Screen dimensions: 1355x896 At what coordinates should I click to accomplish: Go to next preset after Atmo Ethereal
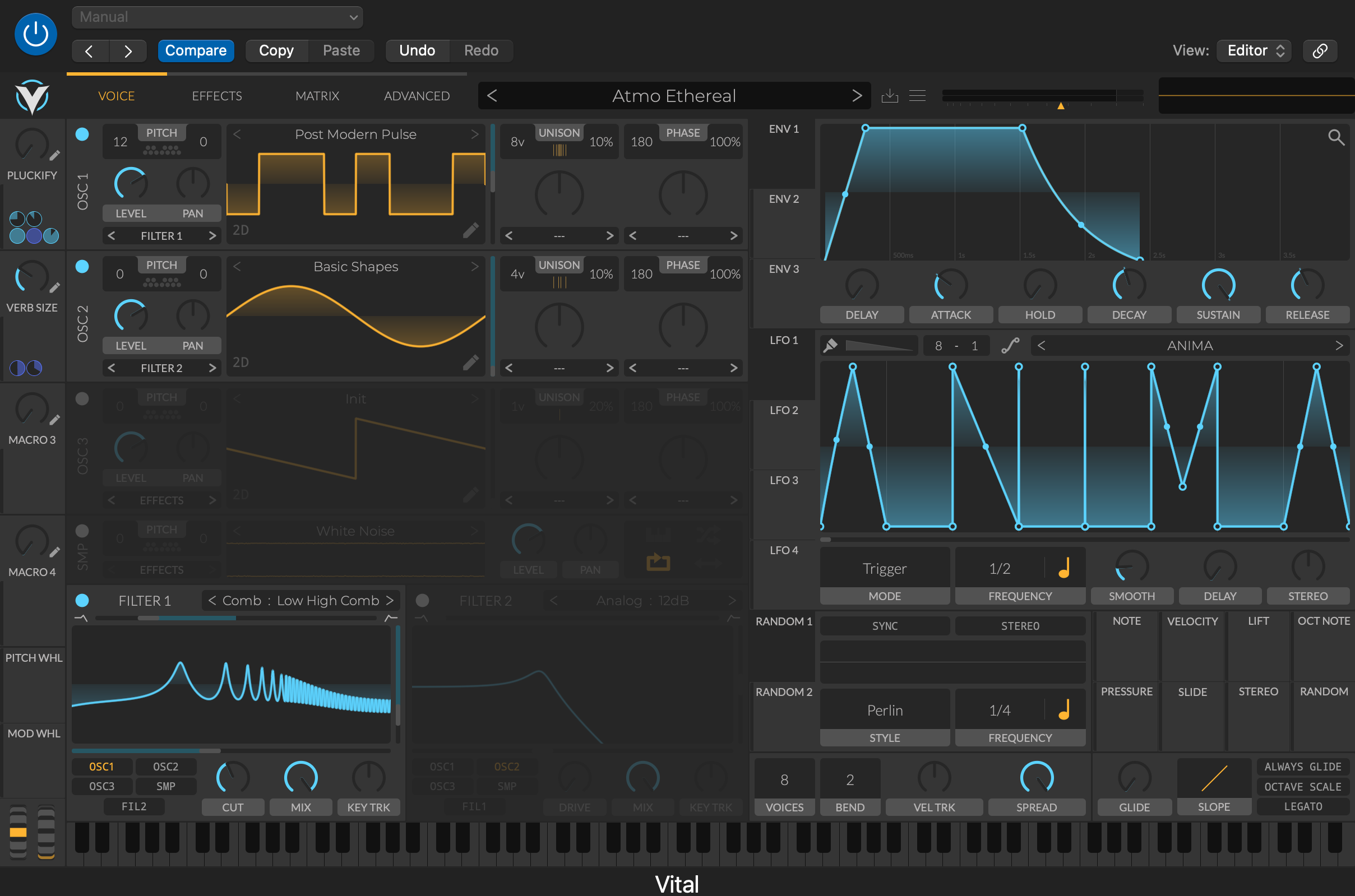pos(857,95)
